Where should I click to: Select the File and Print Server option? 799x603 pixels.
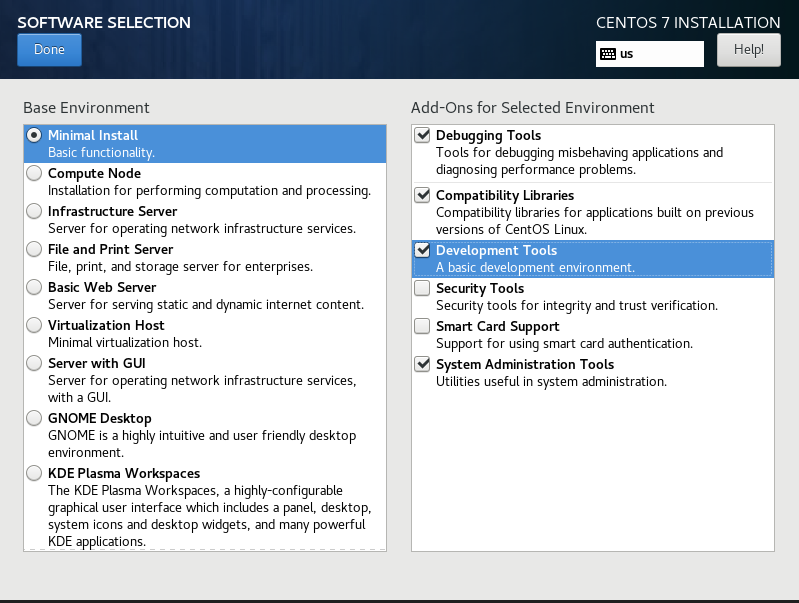[x=35, y=249]
